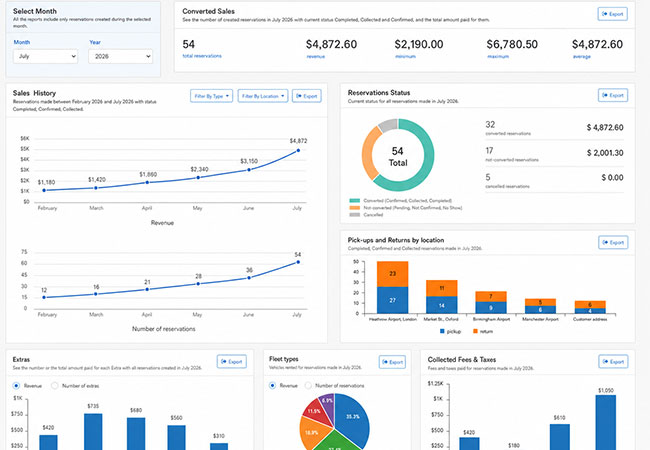Click the maximum link under $6,780.50
This screenshot has width=650, height=450.
(x=497, y=56)
